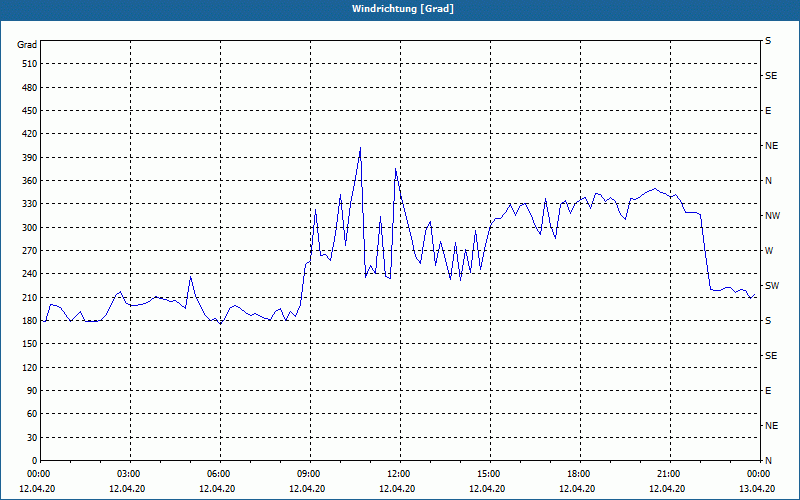Screen dimensions: 800x500
Task: Select the upper SE compass label
Action: click(x=771, y=76)
